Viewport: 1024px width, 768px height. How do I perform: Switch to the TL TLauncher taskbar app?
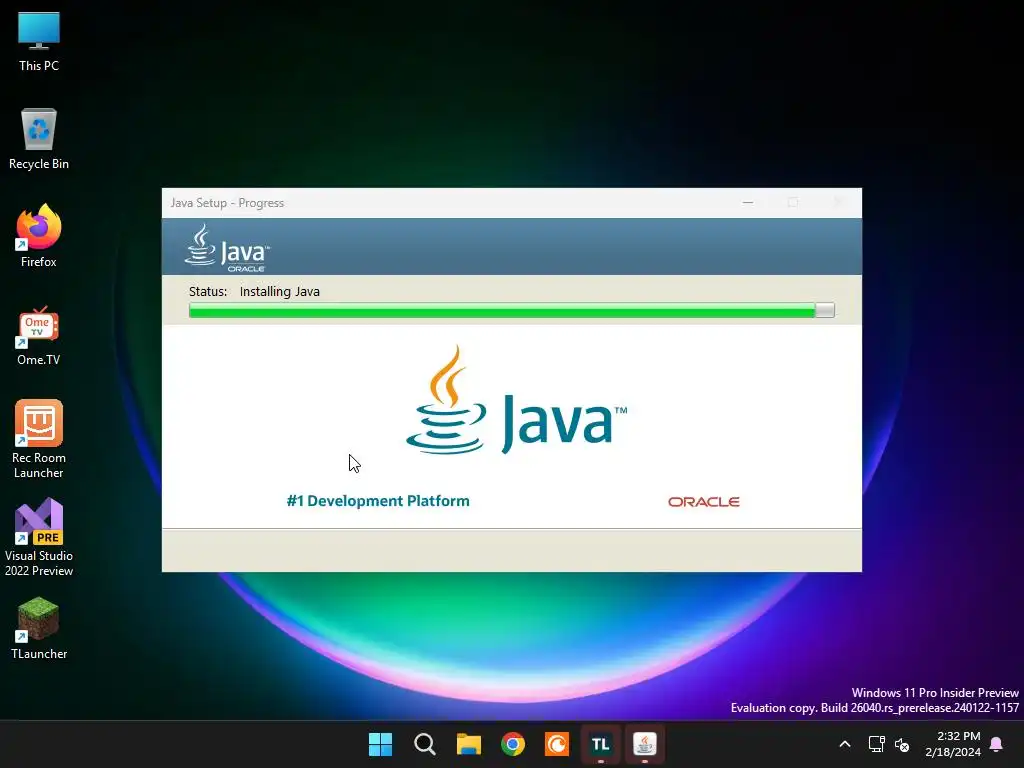[x=601, y=744]
